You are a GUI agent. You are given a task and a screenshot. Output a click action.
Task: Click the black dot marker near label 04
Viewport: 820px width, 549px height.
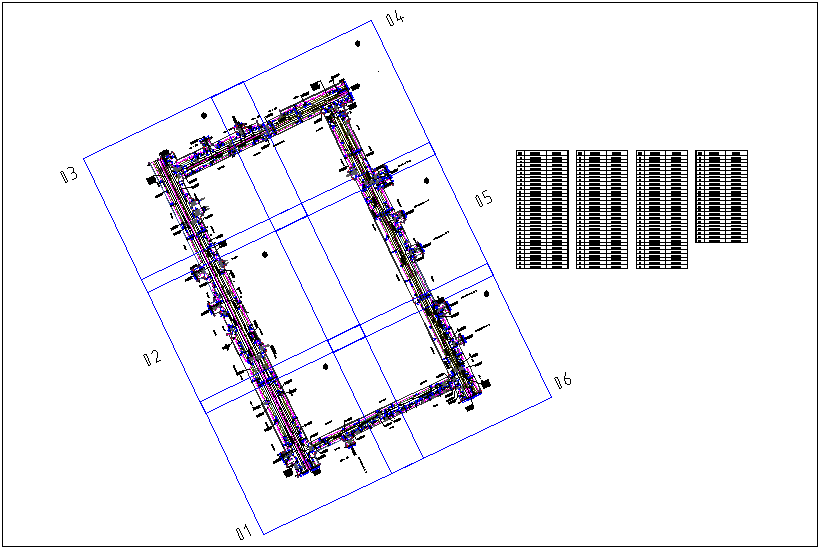(357, 44)
